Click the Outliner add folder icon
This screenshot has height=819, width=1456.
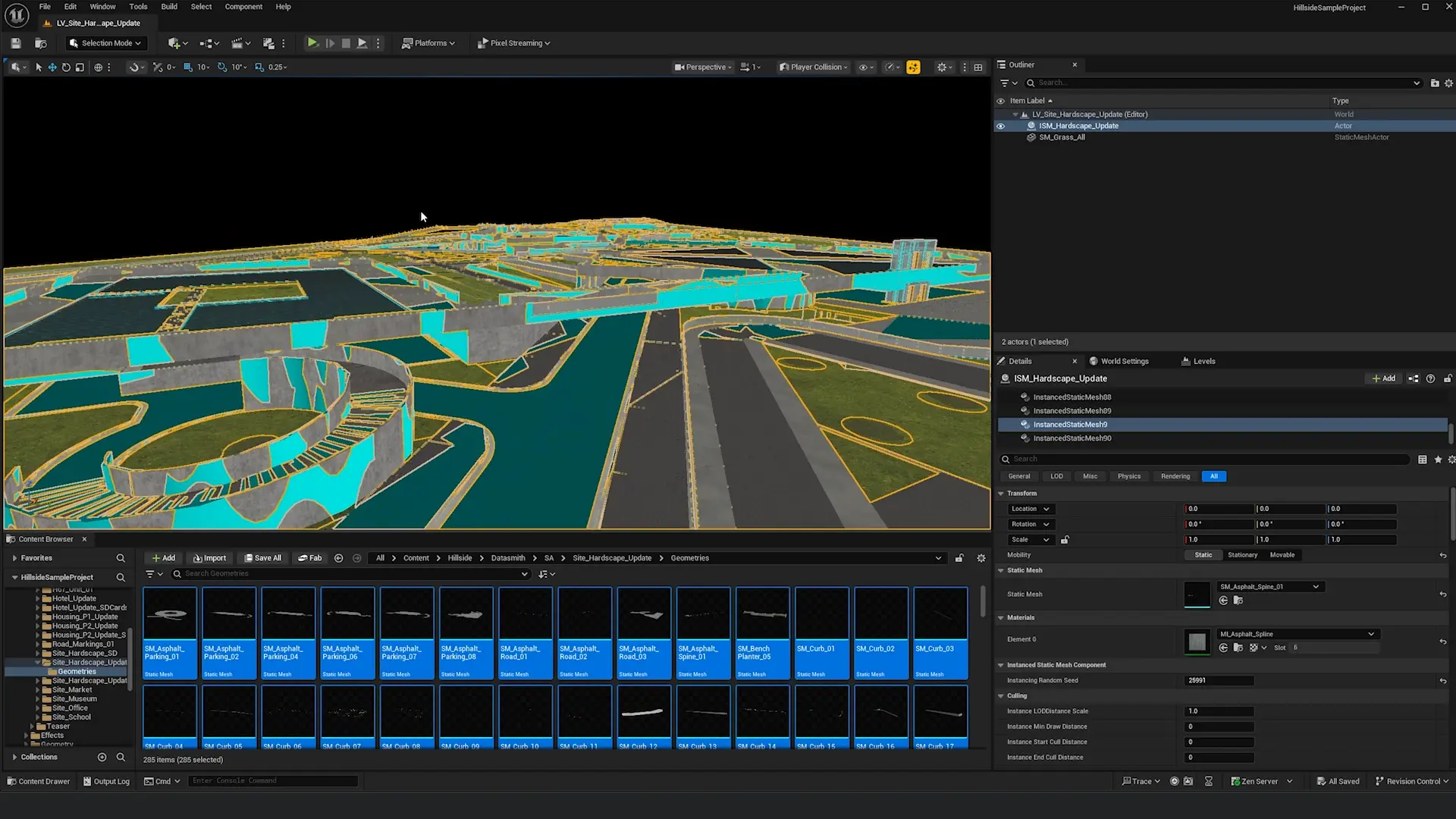coord(1435,83)
